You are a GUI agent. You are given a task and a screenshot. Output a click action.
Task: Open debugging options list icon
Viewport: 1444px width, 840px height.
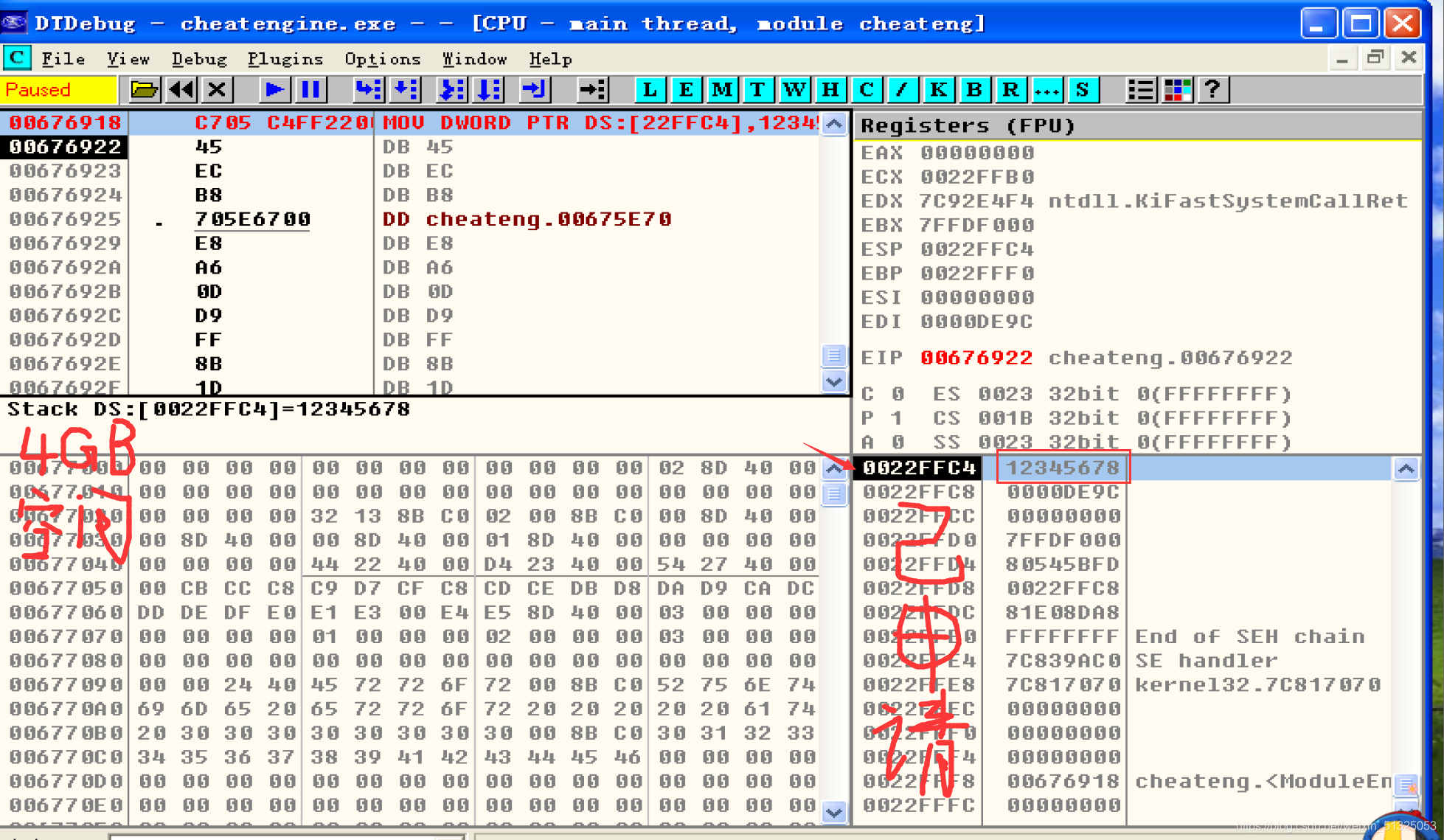(1140, 90)
